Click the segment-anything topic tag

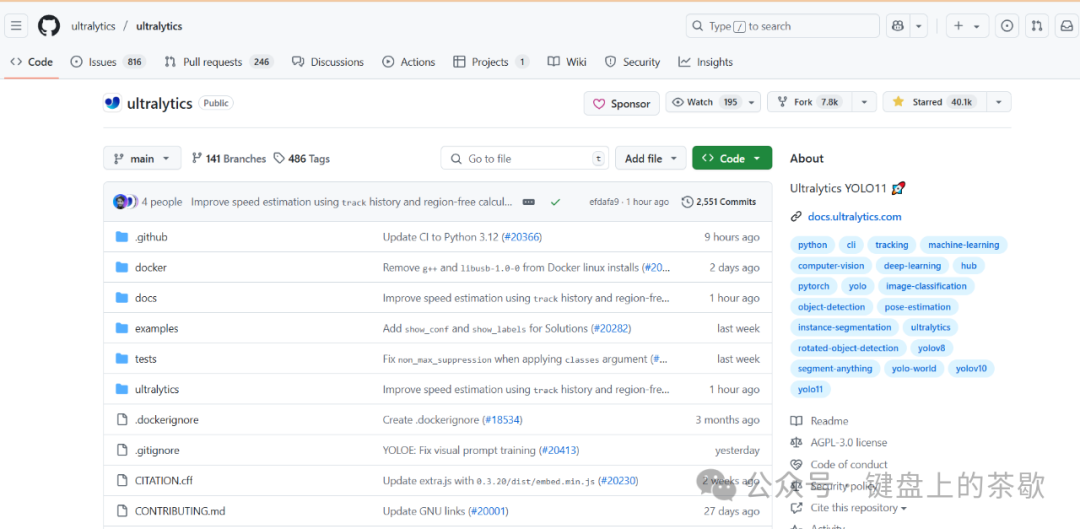[x=835, y=369]
